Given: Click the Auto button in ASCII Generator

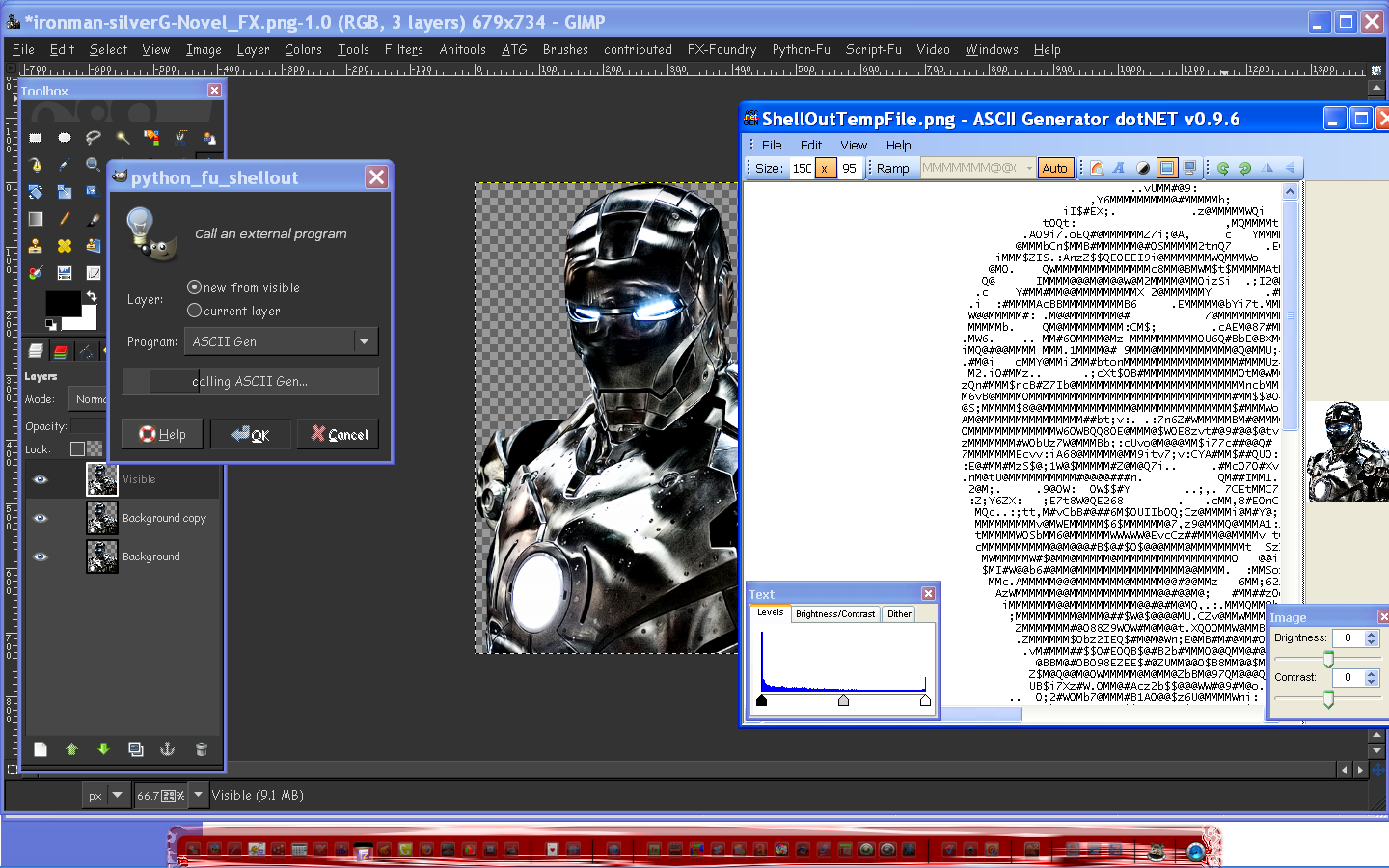Looking at the screenshot, I should click(1055, 167).
